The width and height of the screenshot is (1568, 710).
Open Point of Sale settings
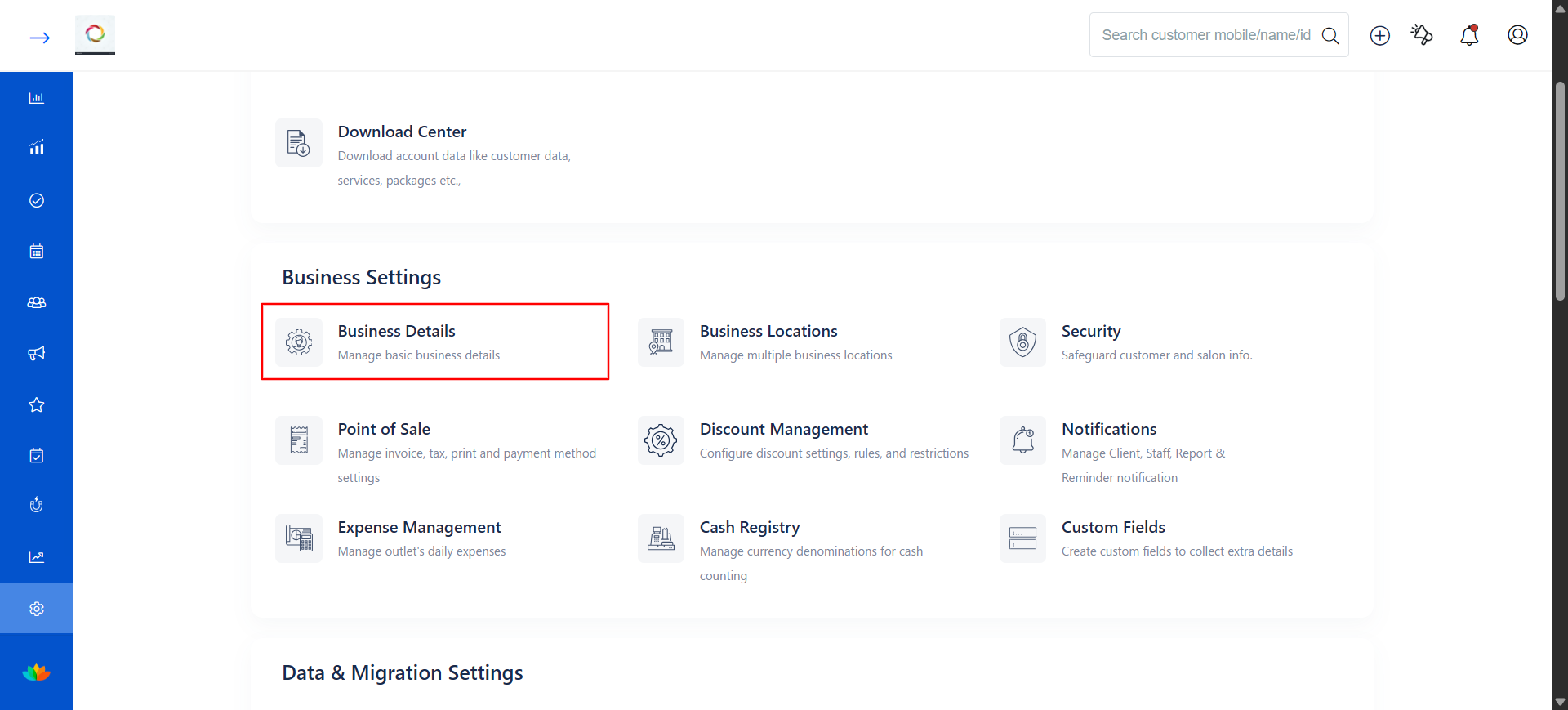tap(384, 429)
